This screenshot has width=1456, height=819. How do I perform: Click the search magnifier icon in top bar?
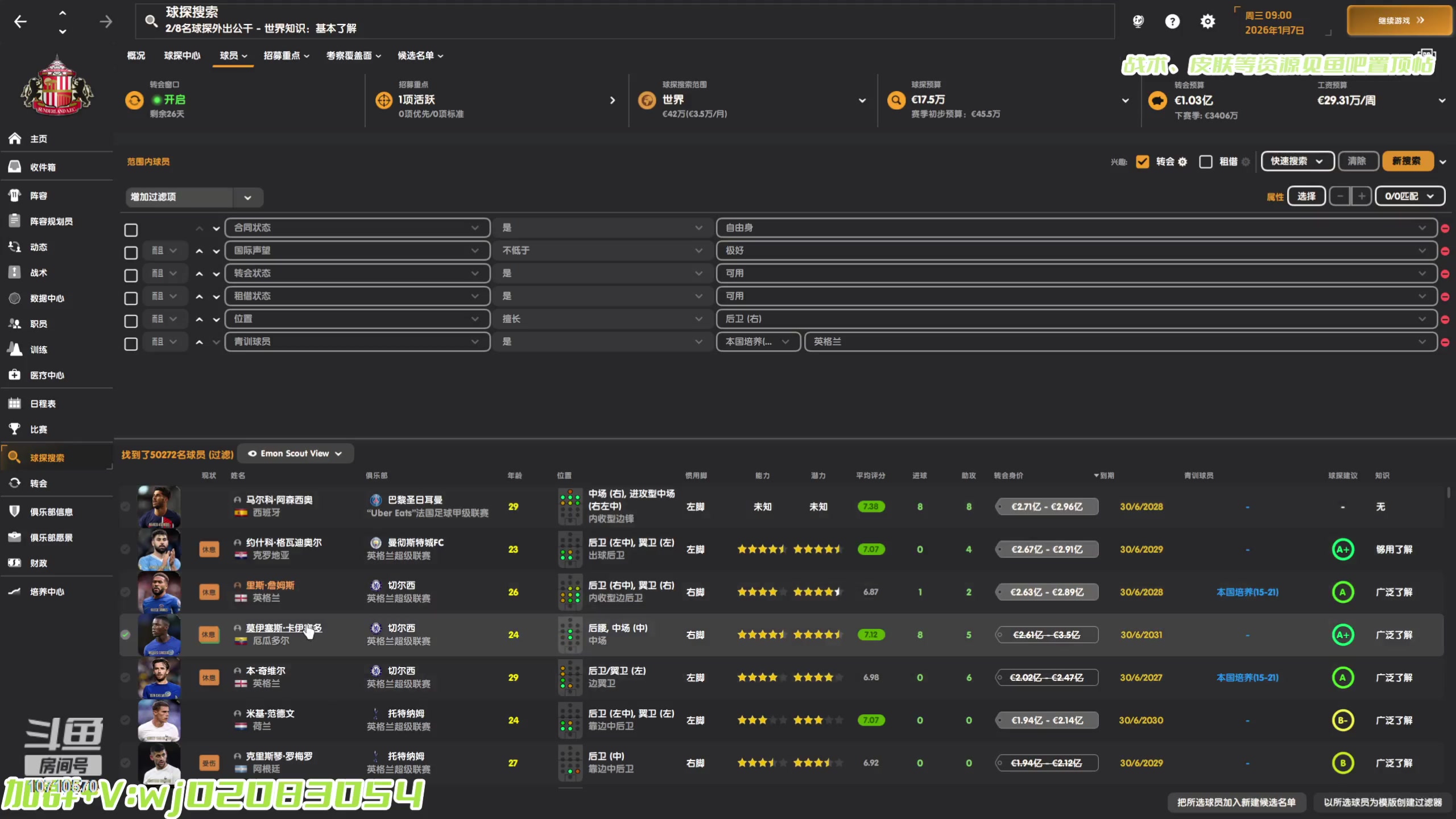[151, 21]
